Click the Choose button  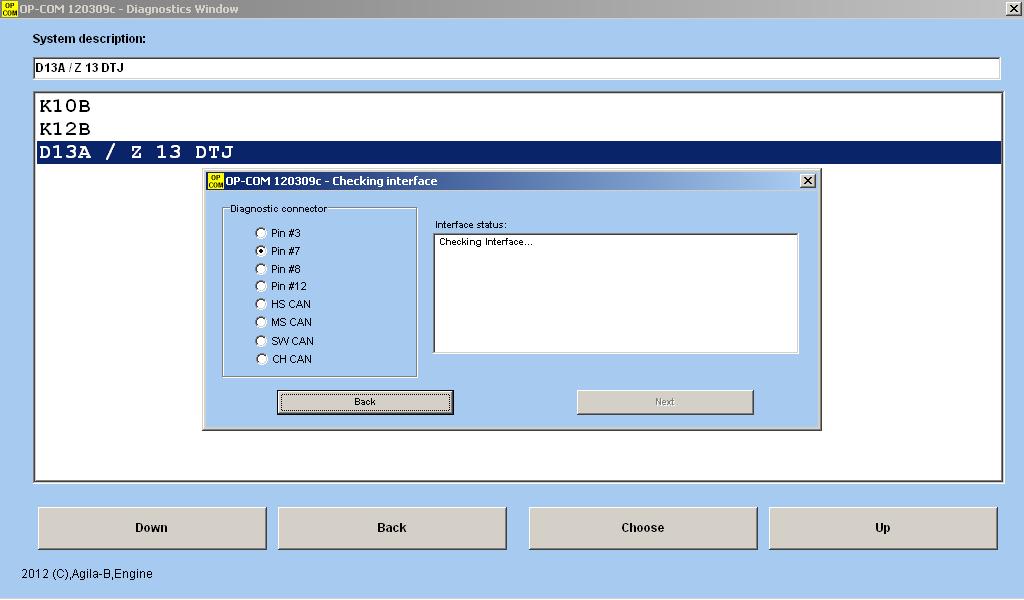[643, 528]
